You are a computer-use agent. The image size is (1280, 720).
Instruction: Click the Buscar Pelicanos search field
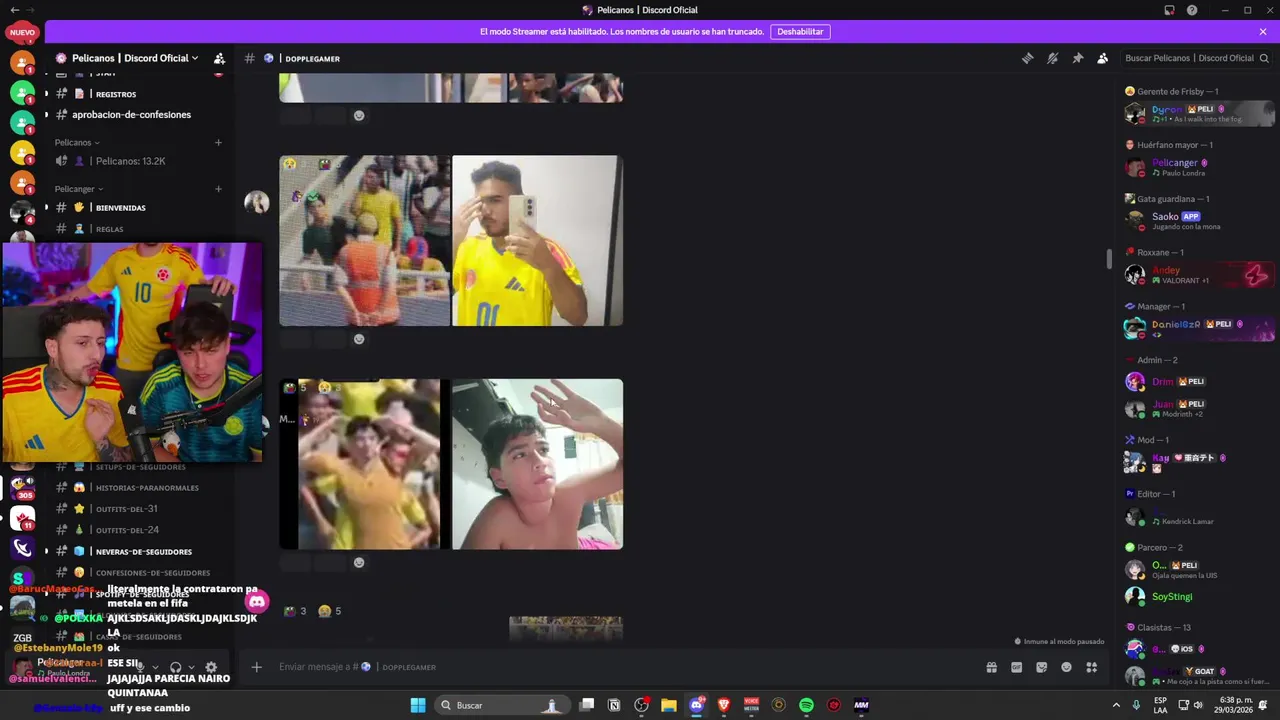[1195, 58]
